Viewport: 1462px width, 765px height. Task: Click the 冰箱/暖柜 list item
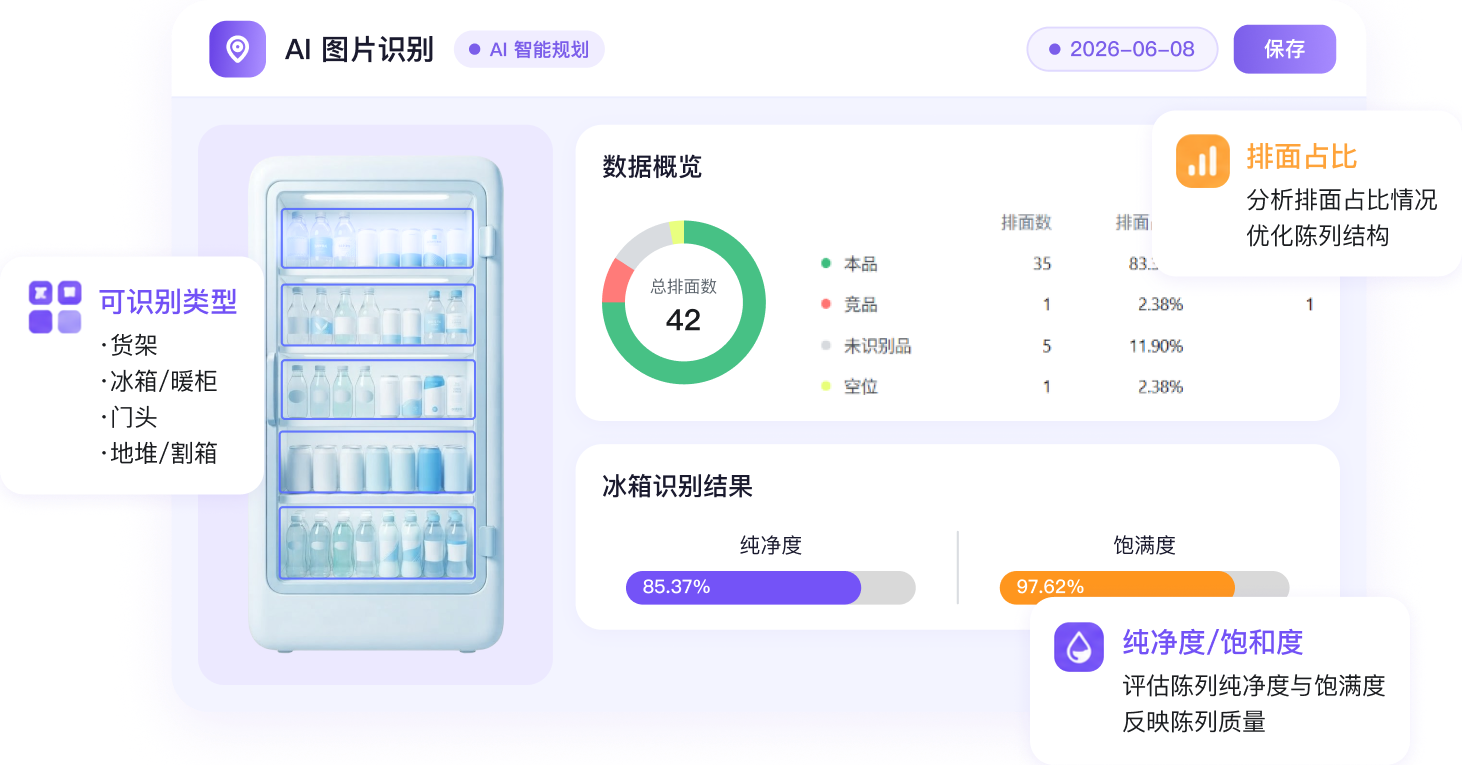(159, 381)
